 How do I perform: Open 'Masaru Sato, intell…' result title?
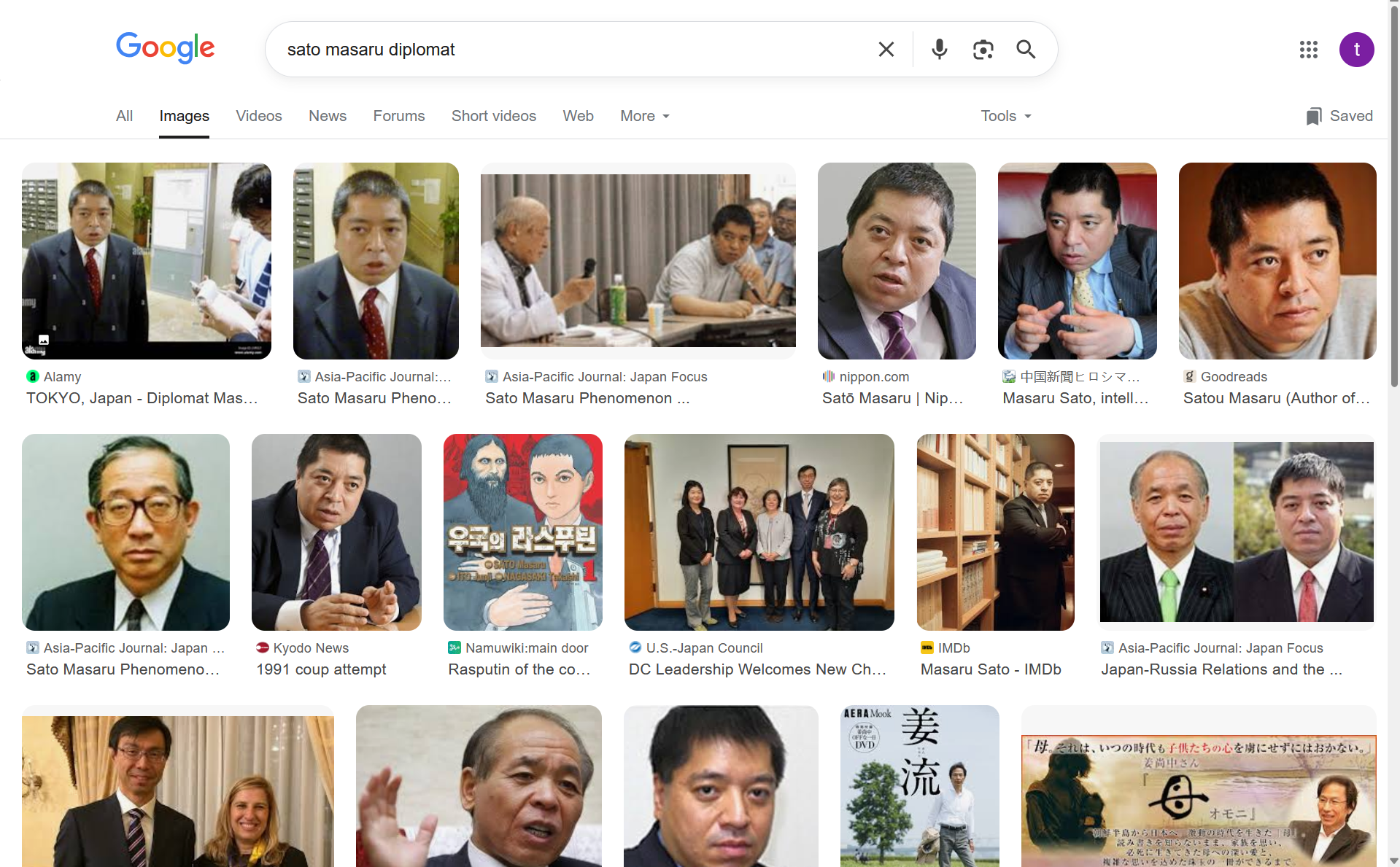point(1075,398)
